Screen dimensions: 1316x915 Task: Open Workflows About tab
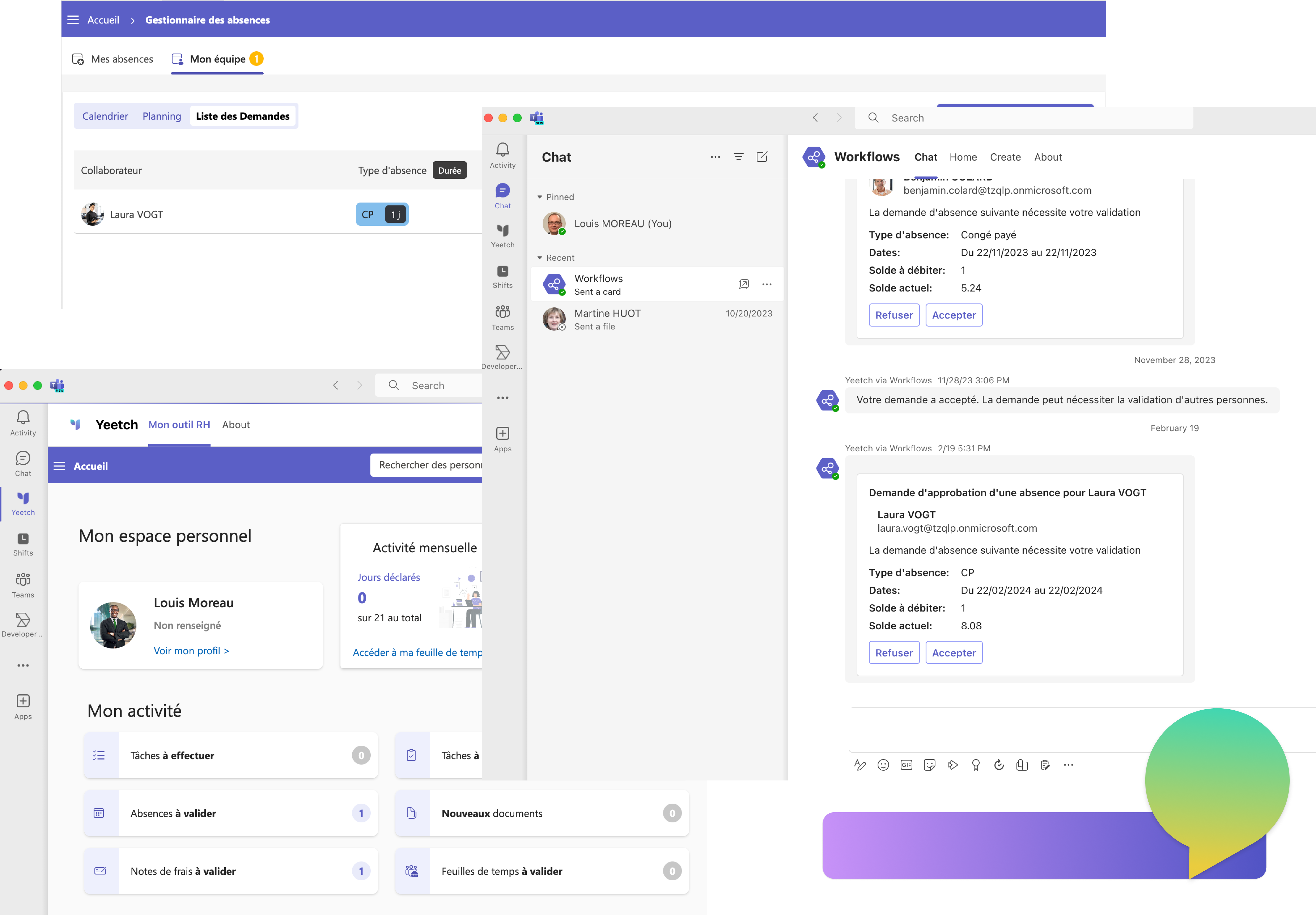1048,157
